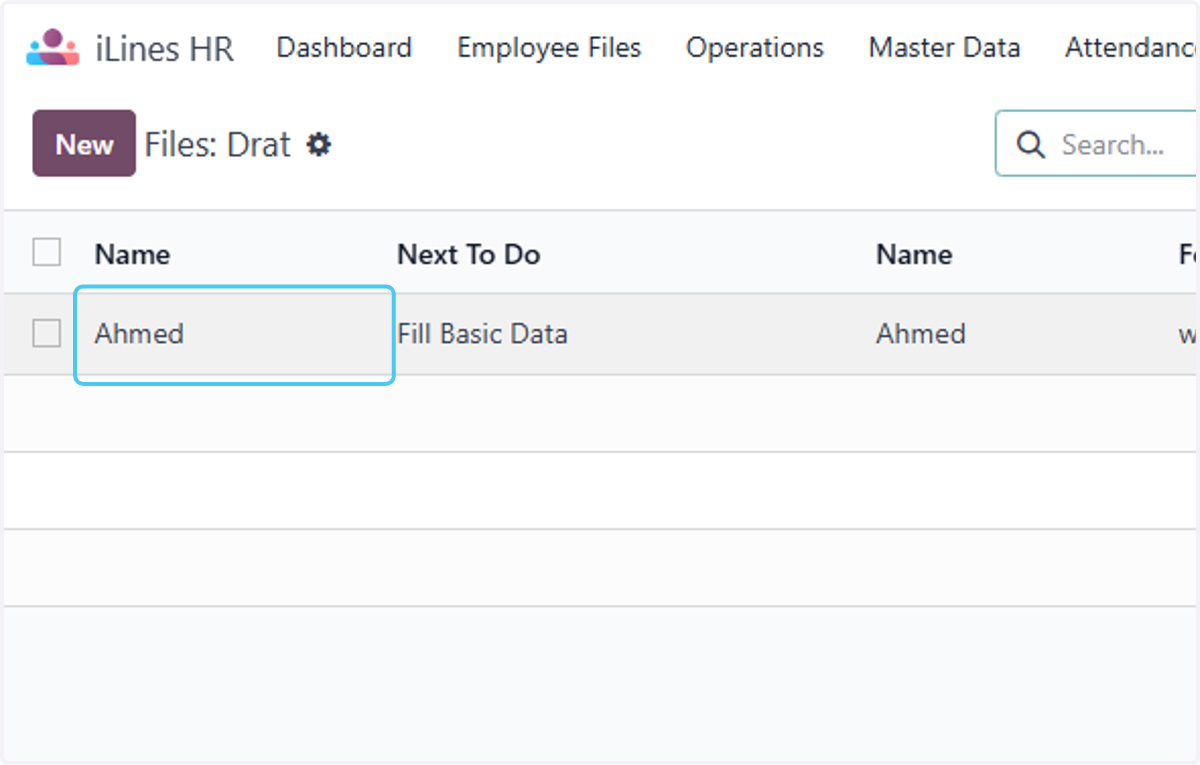
Task: Click the Fill Basic Data cell
Action: (x=483, y=333)
